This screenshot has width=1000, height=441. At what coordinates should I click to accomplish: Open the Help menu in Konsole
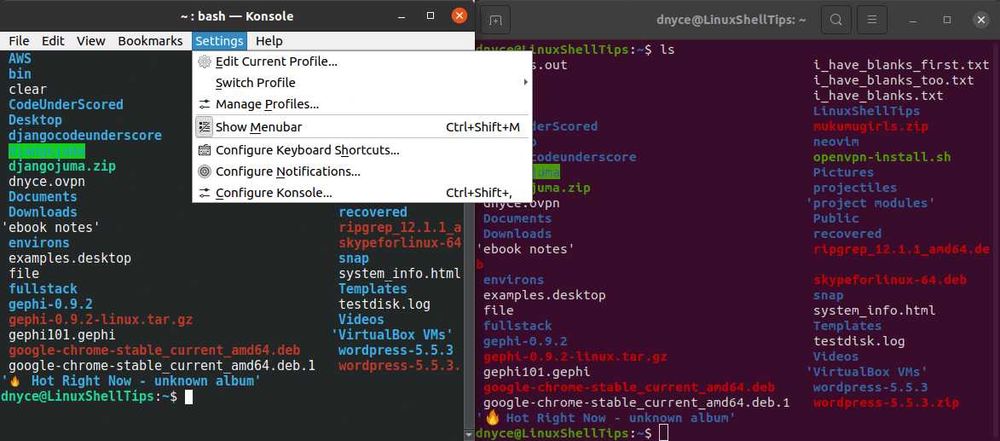click(x=268, y=41)
